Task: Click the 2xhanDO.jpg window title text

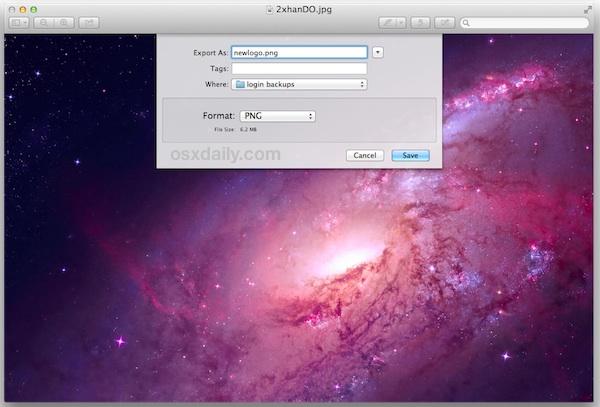Action: point(304,10)
